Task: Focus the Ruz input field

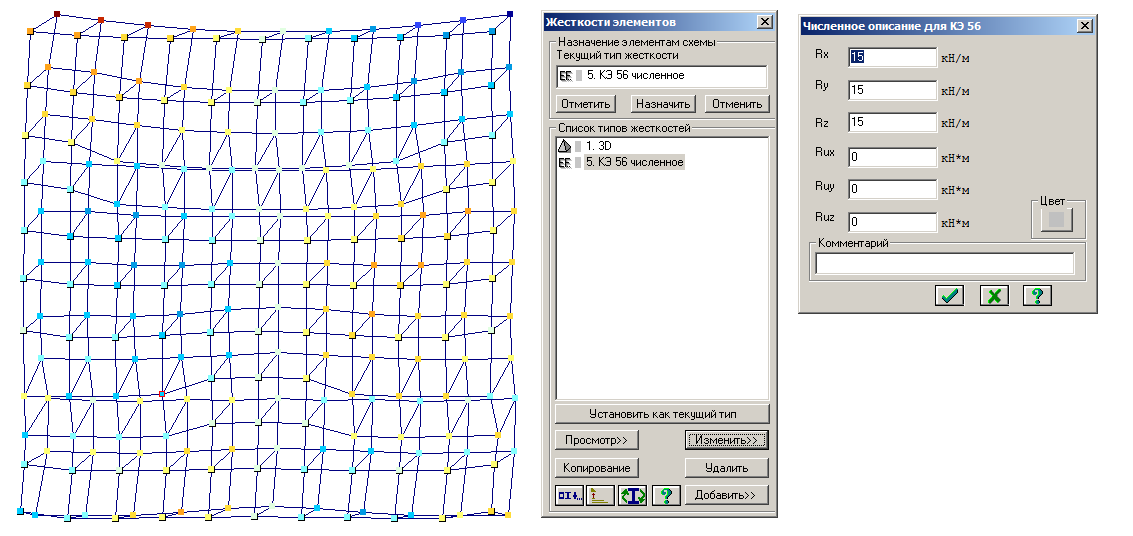Action: point(892,221)
